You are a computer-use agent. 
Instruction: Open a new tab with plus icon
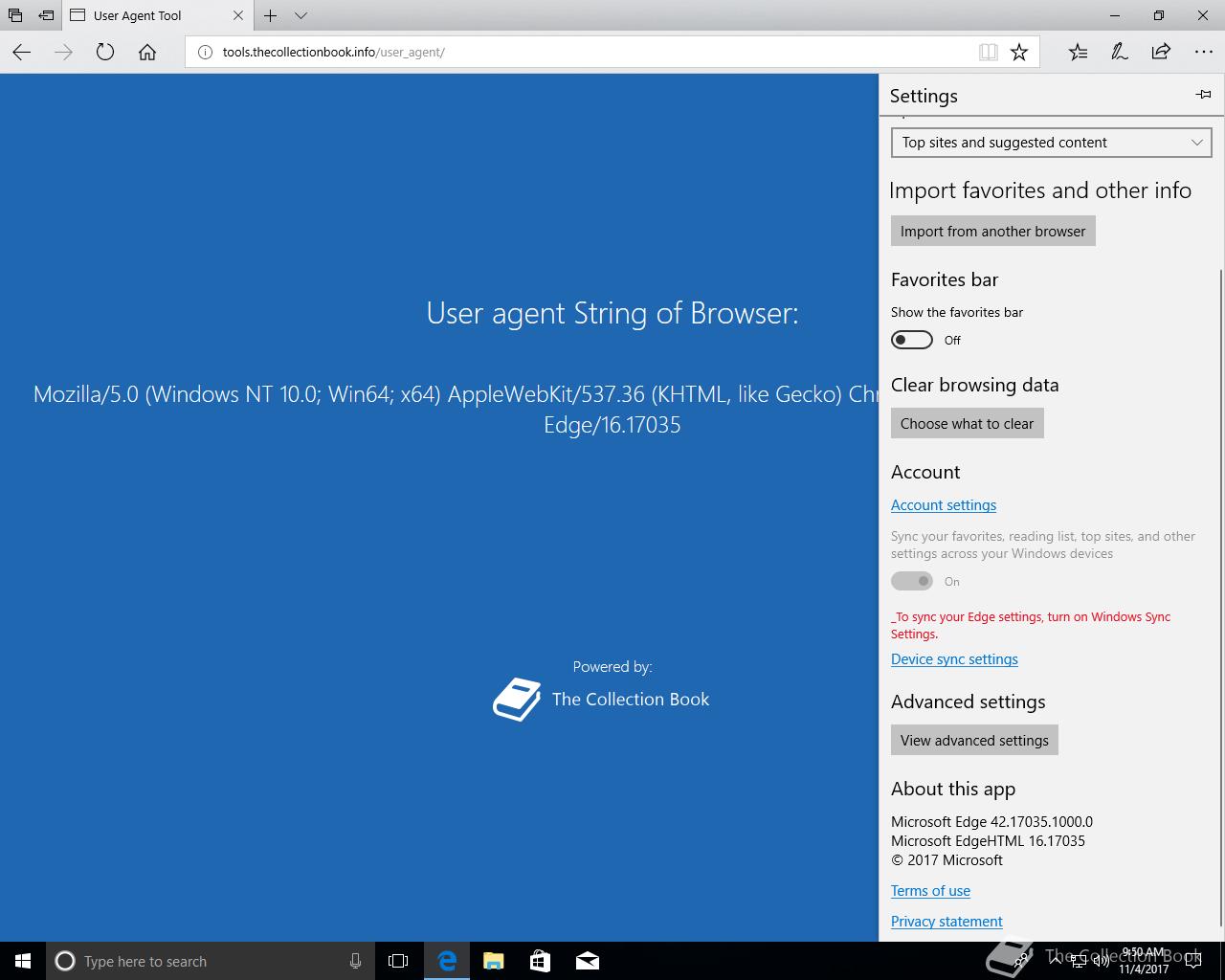pyautogui.click(x=271, y=15)
